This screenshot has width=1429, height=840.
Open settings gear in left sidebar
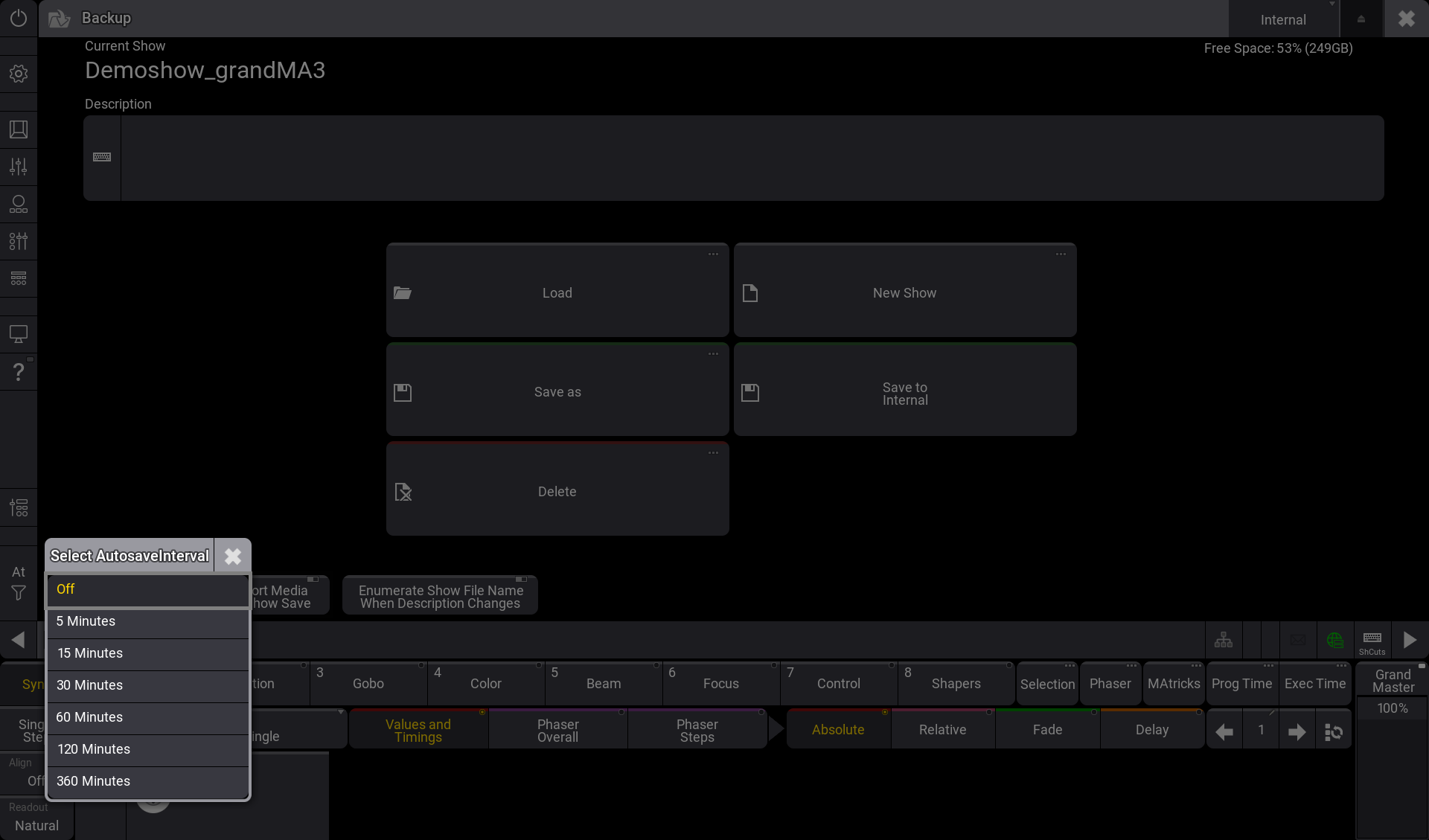[19, 74]
